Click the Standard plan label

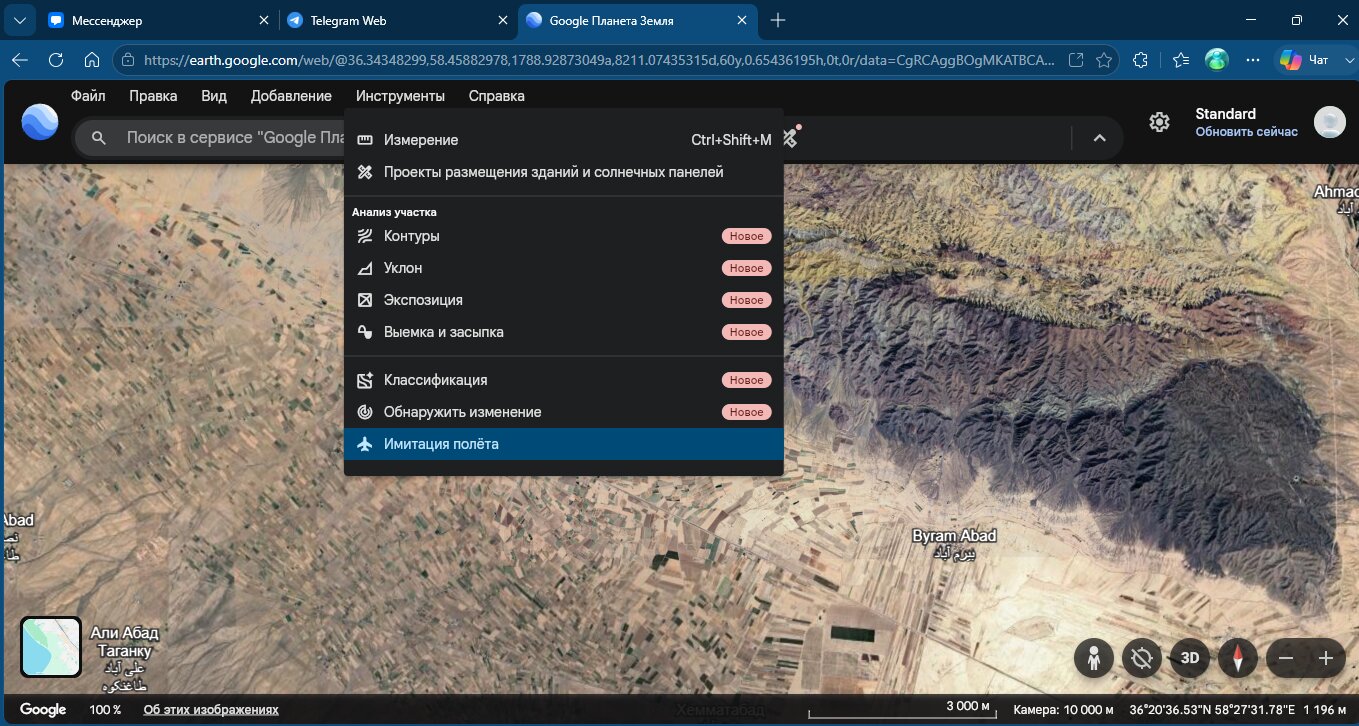pos(1225,114)
